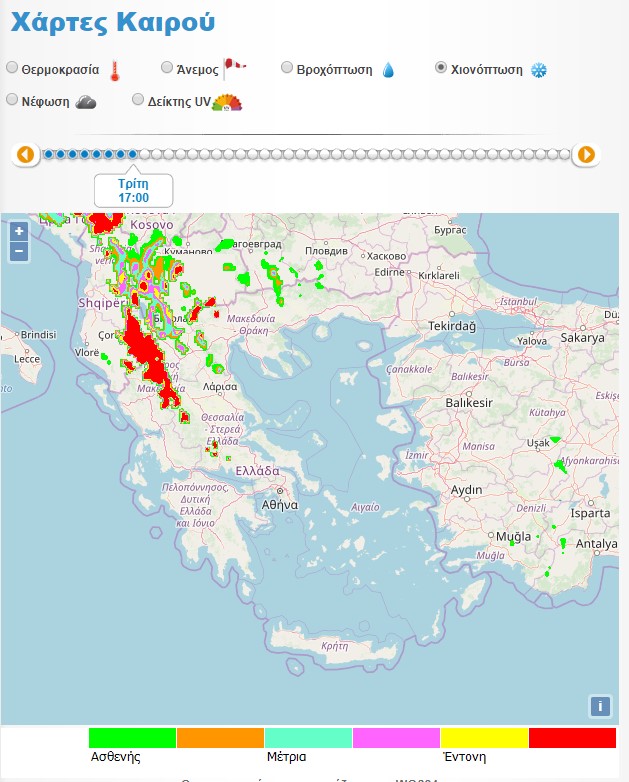
Task: Click the UV index gauge icon
Action: 227,102
